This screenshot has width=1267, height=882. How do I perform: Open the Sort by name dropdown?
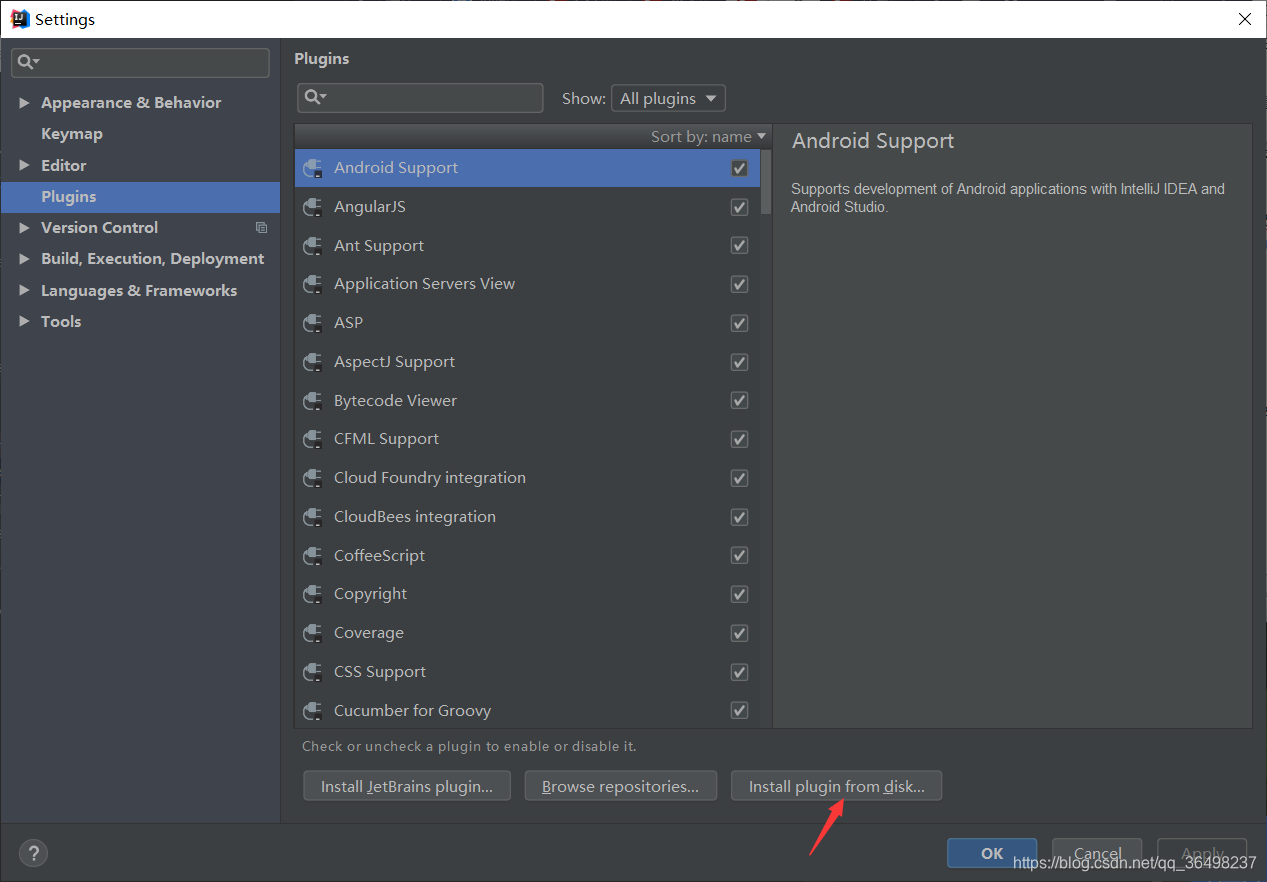[708, 137]
